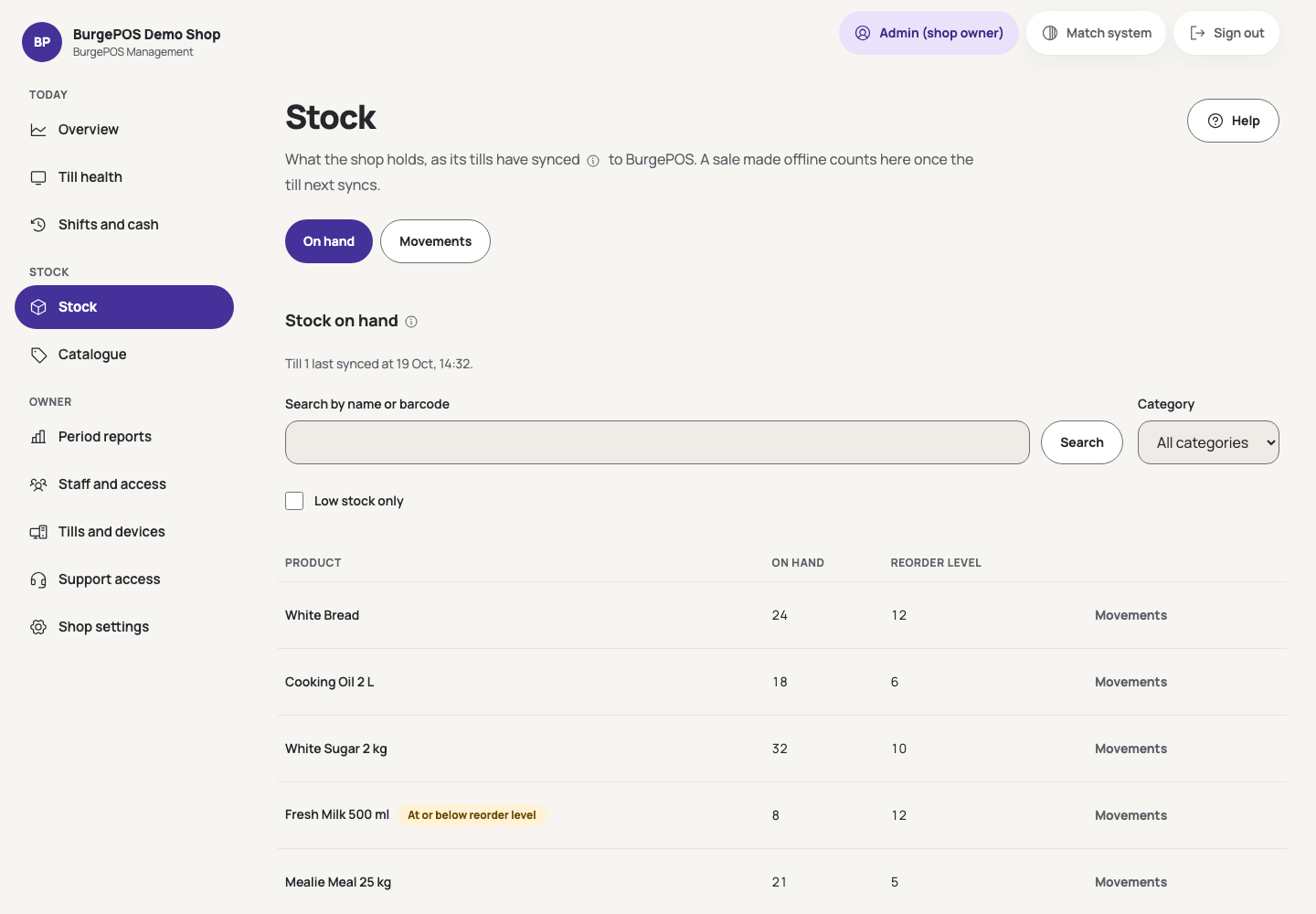The width and height of the screenshot is (1316, 914).
Task: Click the BP shop avatar logo
Action: tap(42, 42)
